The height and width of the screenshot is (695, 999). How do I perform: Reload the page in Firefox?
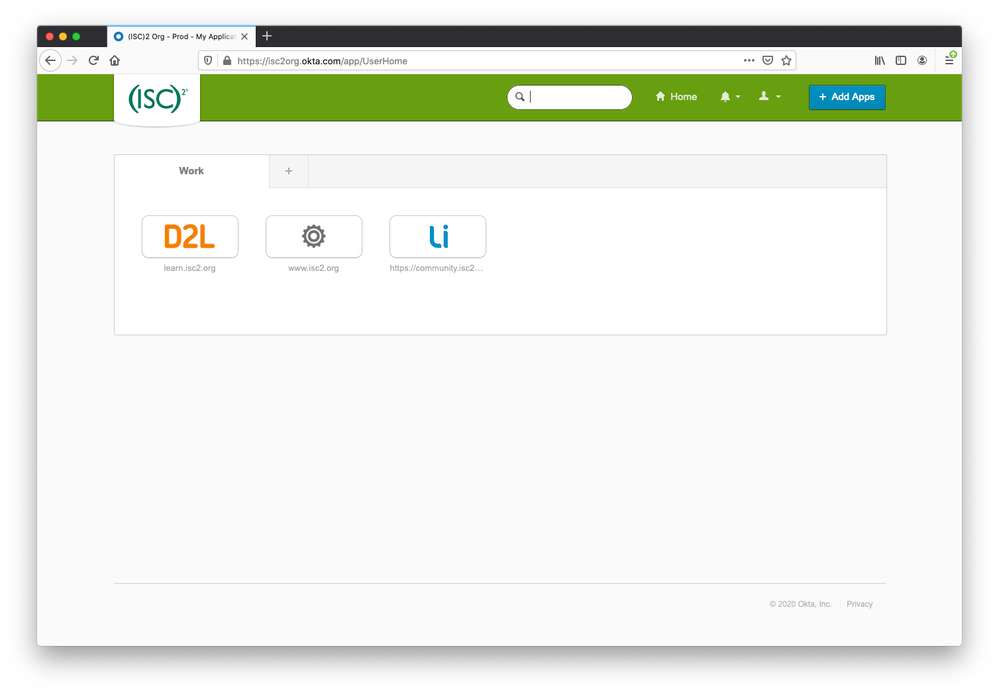(x=94, y=61)
